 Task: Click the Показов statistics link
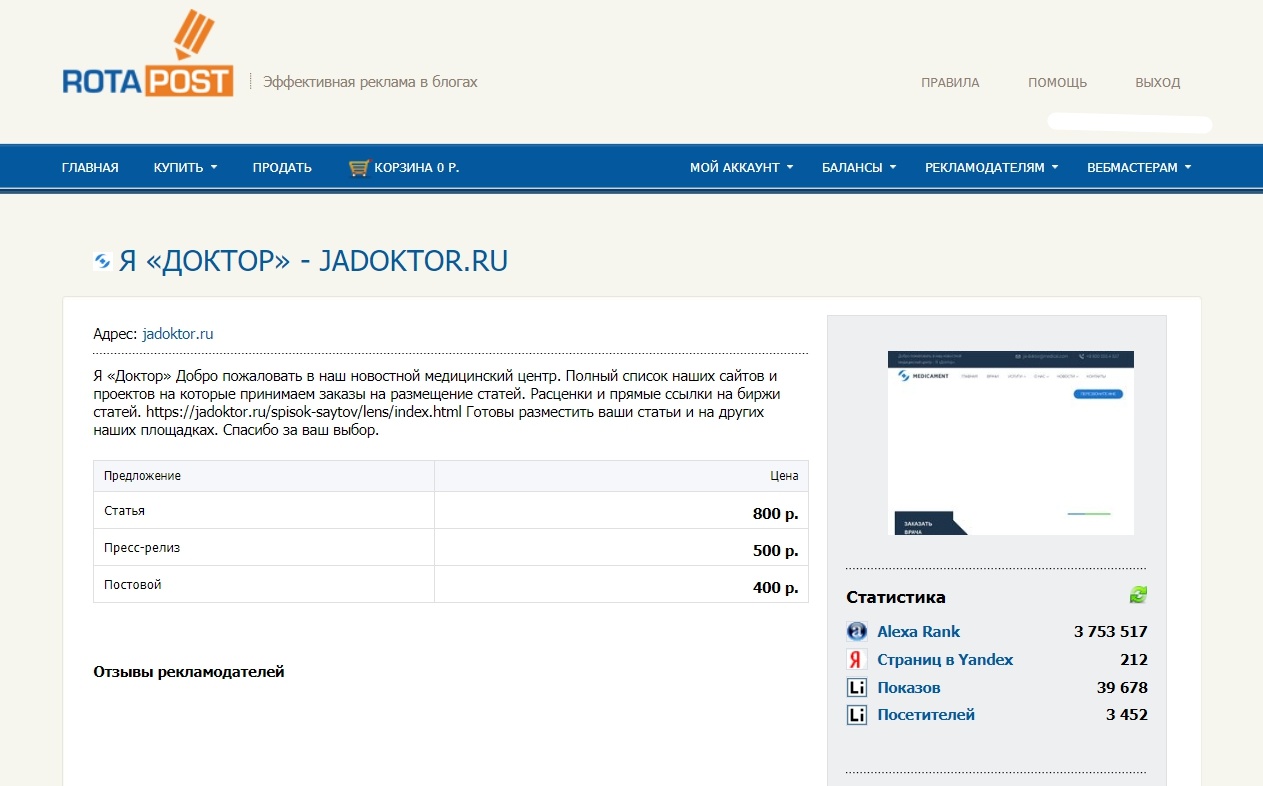tap(909, 688)
